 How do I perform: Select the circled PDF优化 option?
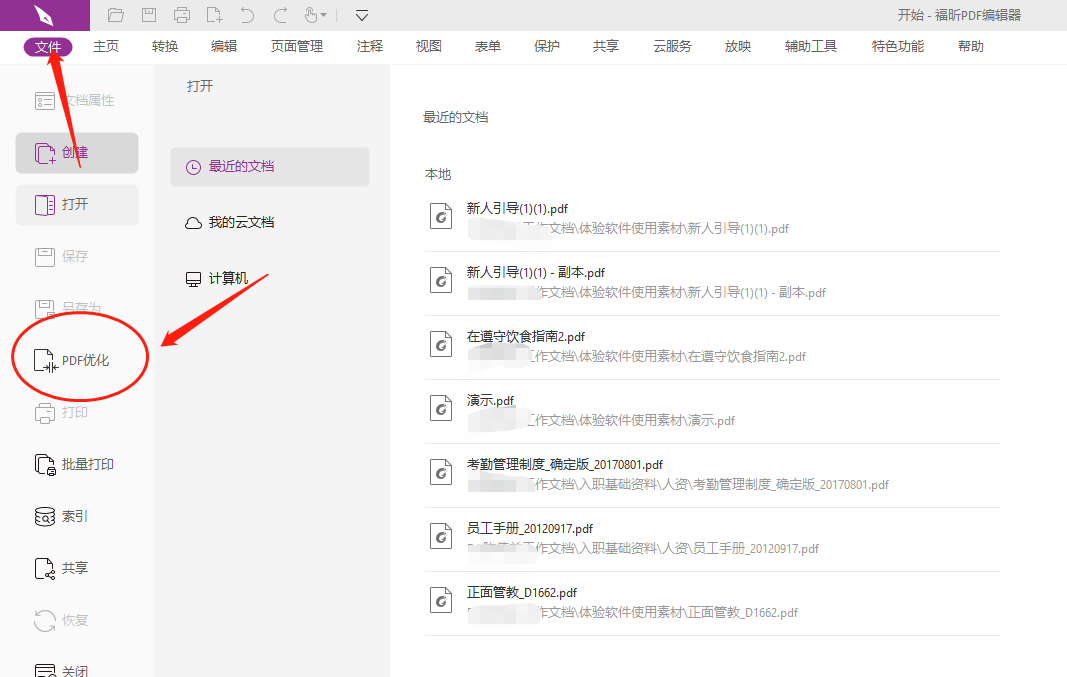80,356
